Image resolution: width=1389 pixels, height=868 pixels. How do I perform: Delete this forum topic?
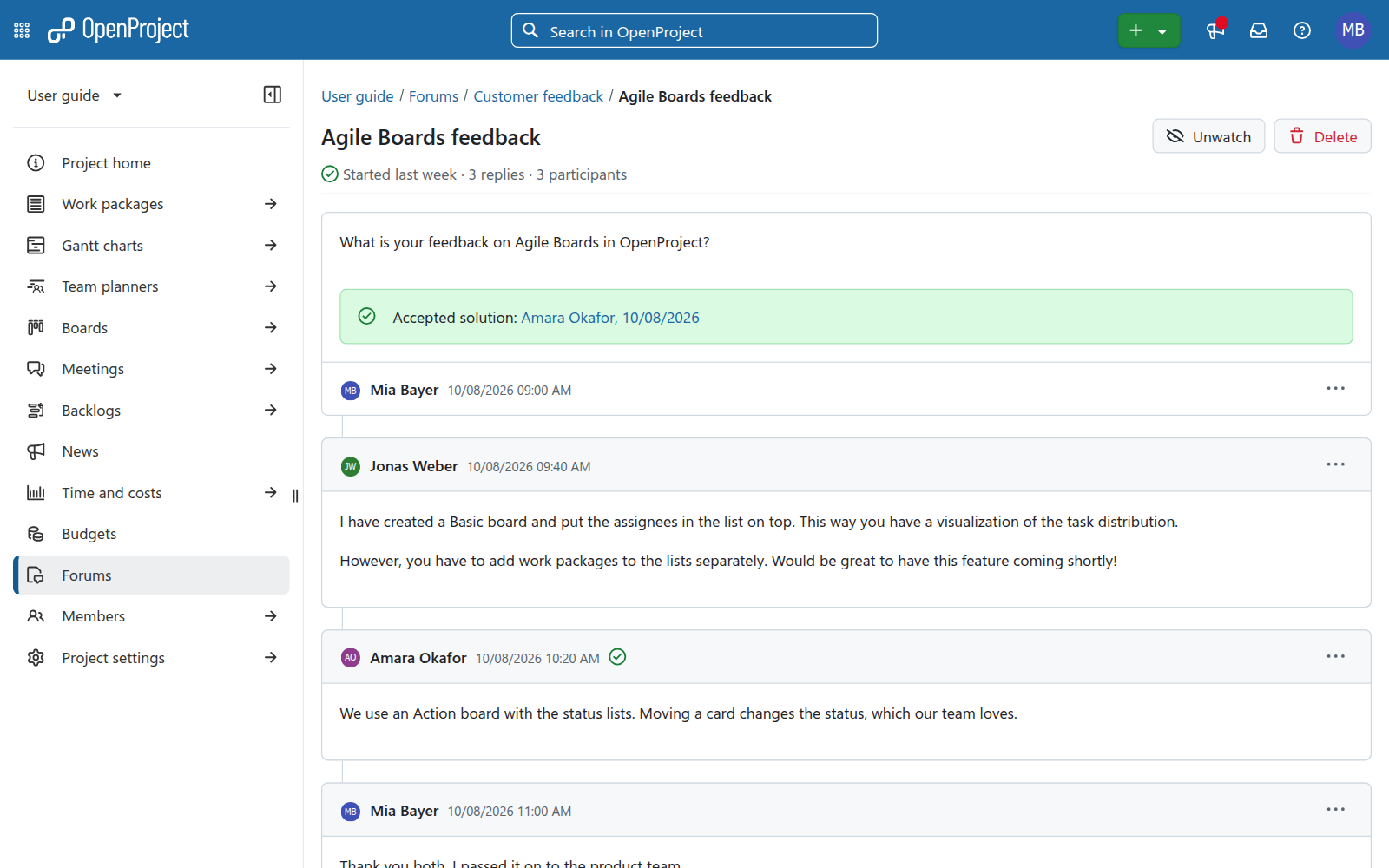1322,136
